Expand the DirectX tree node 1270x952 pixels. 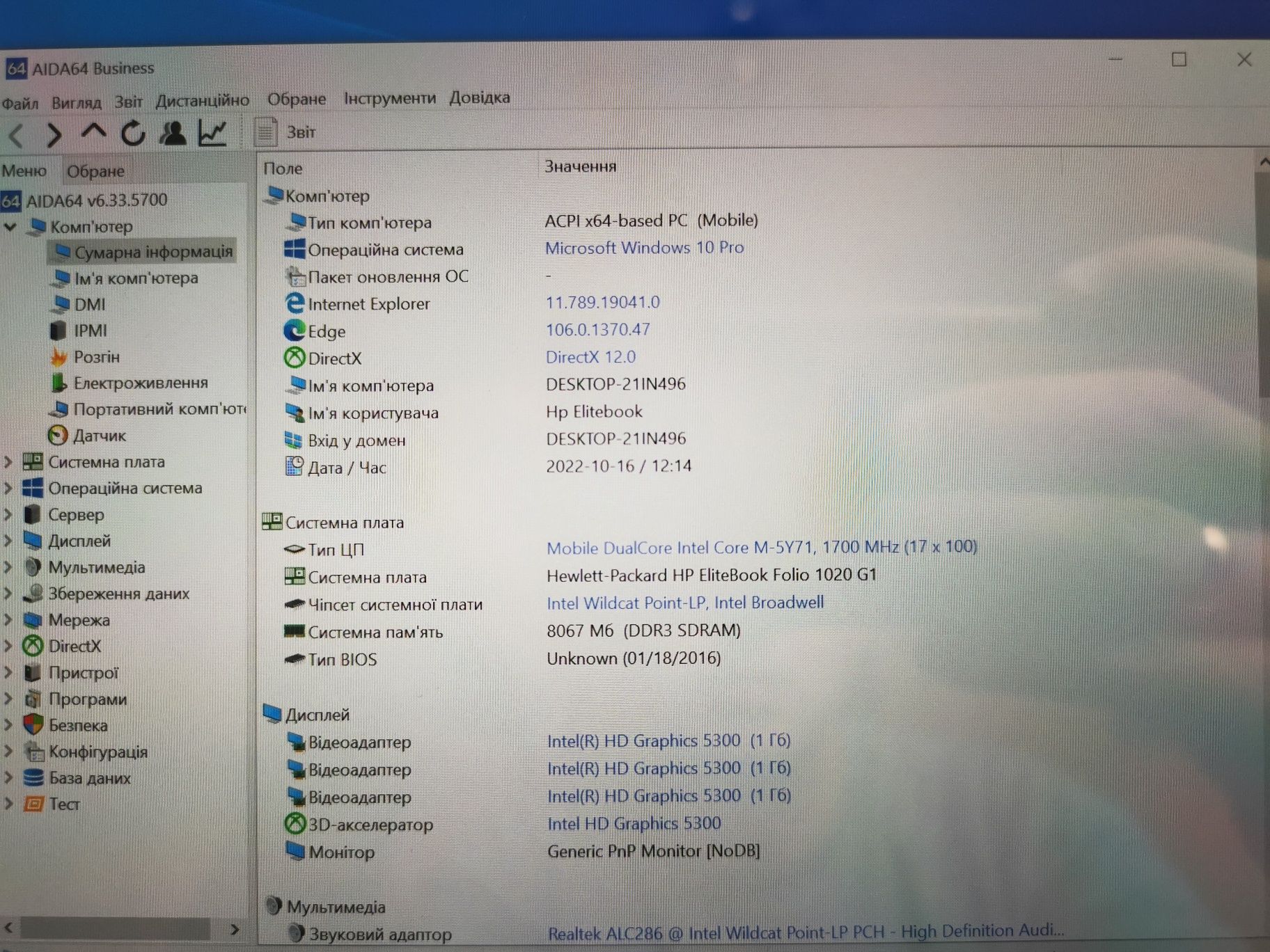pos(8,646)
